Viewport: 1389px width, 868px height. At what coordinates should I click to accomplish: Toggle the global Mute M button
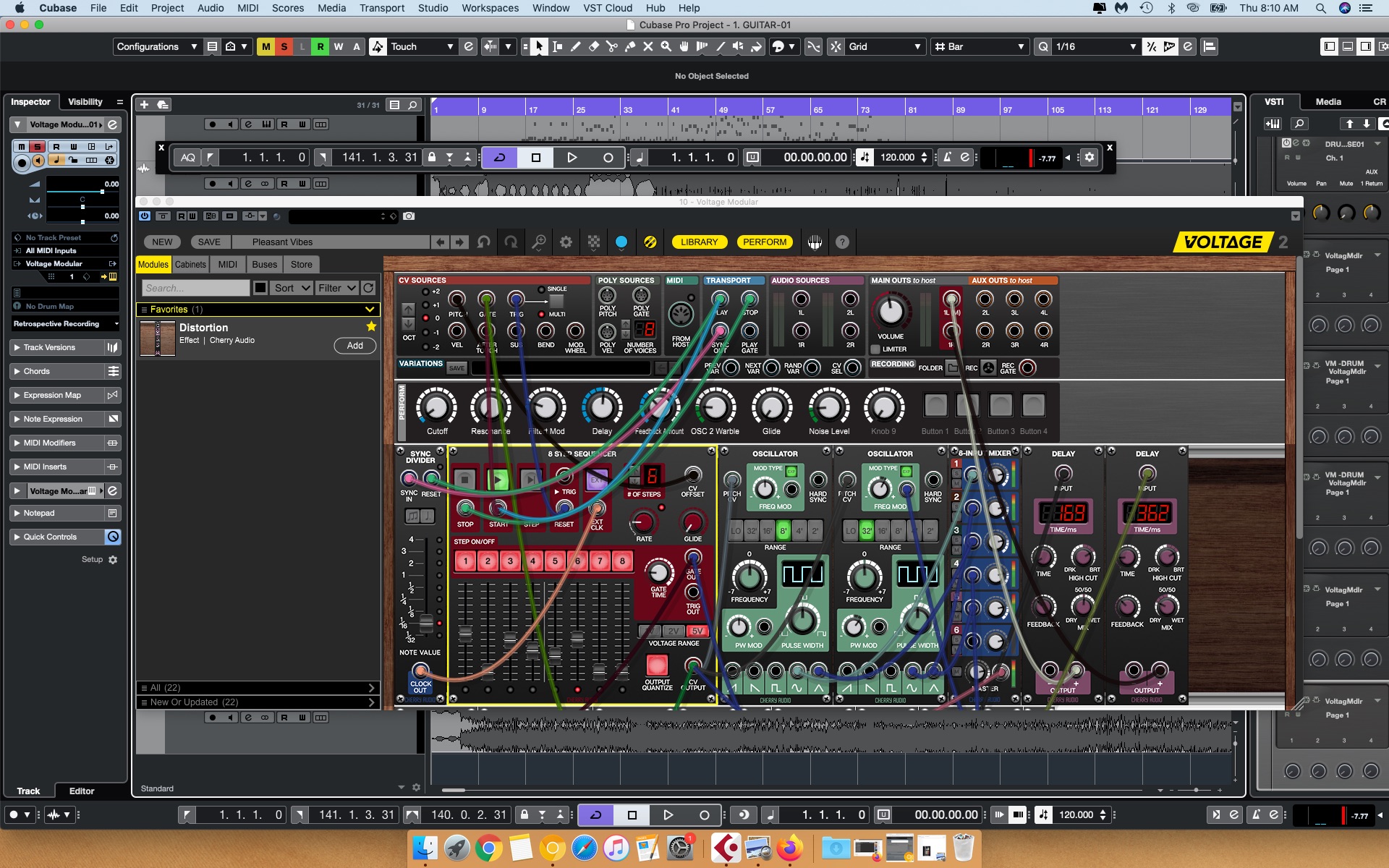coord(266,46)
